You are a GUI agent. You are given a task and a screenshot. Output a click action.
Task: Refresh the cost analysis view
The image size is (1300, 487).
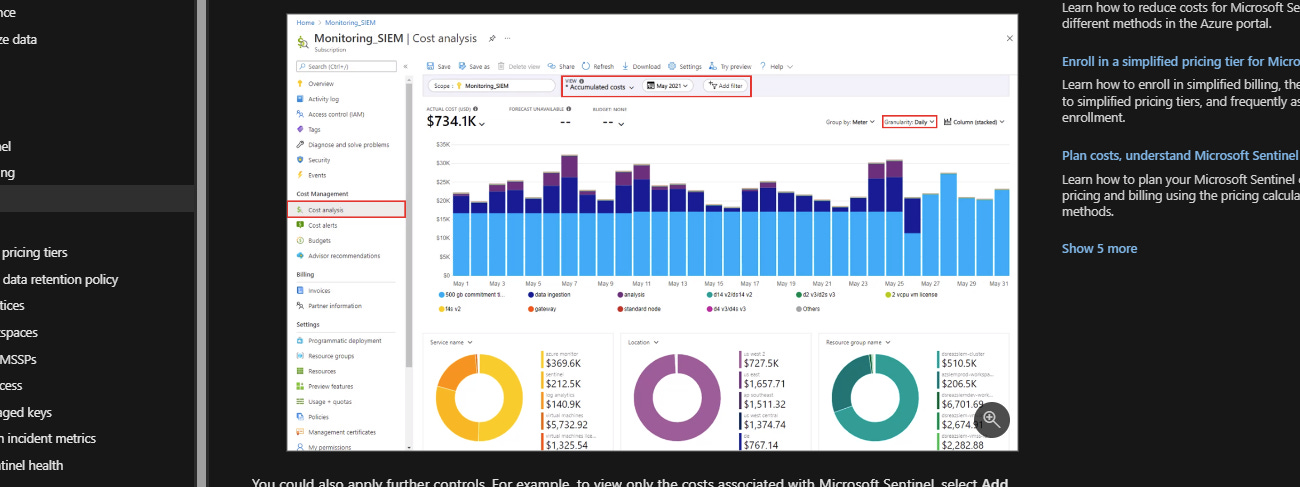[x=598, y=66]
